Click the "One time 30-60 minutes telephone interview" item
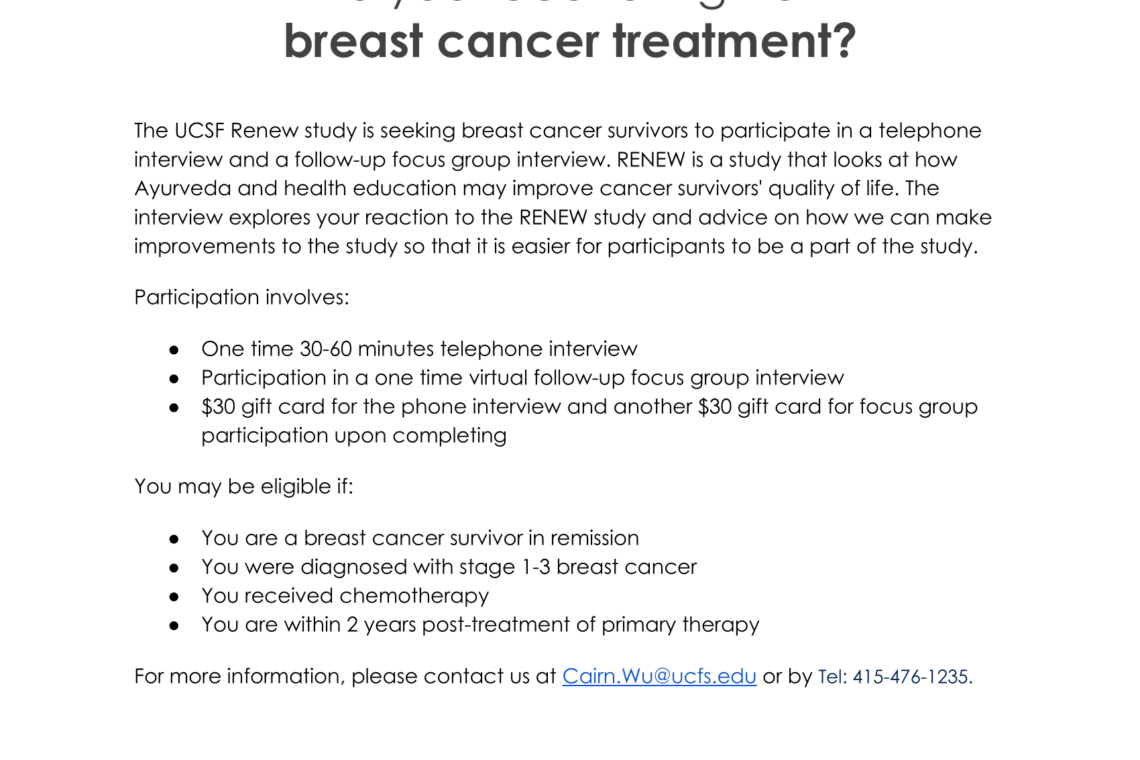The image size is (1140, 760). point(419,349)
